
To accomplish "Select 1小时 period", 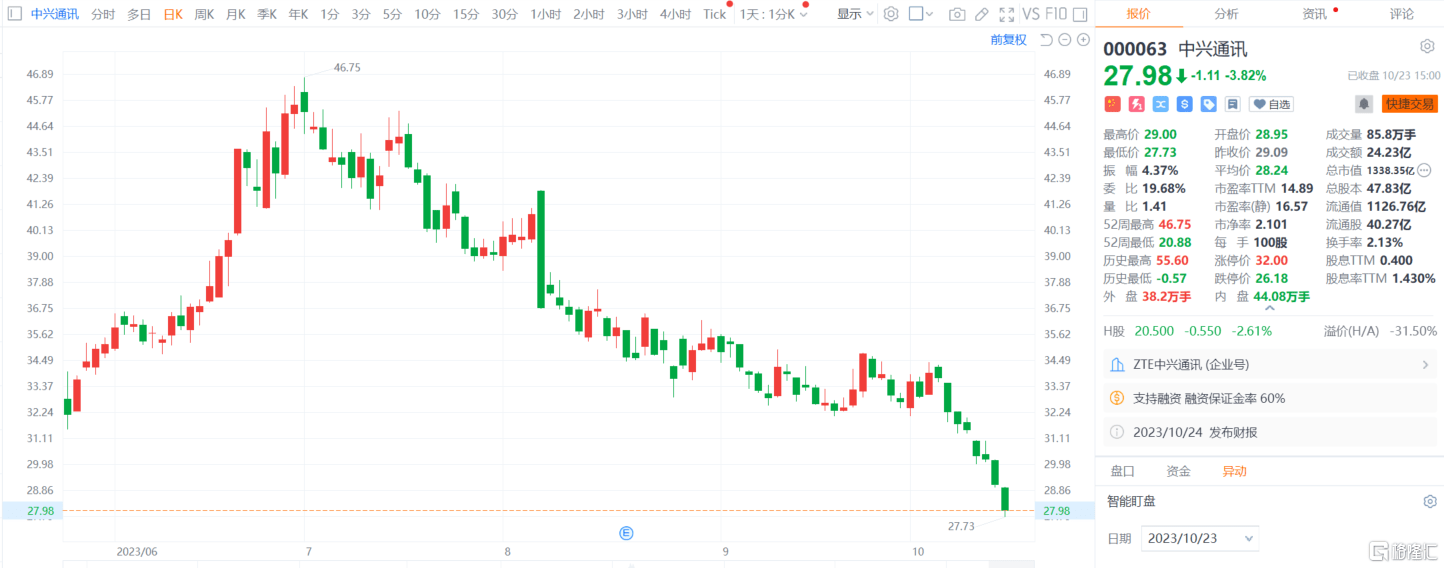I will point(545,15).
